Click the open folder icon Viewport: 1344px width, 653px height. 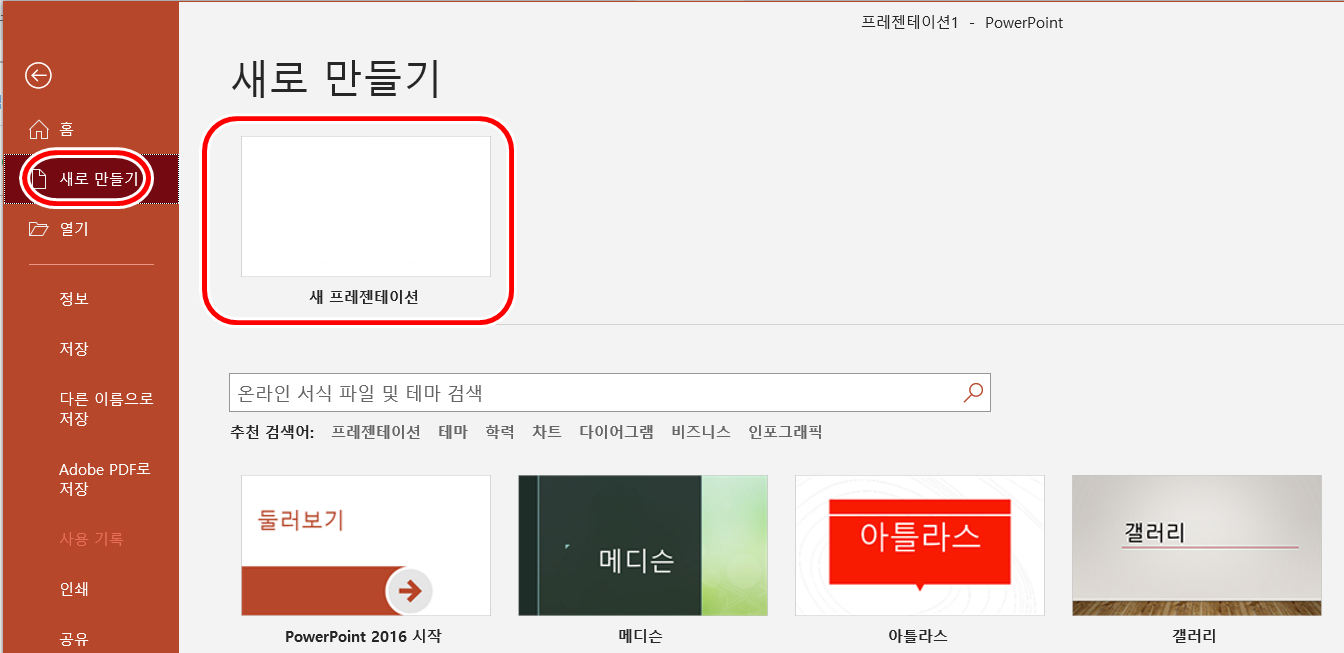39,229
